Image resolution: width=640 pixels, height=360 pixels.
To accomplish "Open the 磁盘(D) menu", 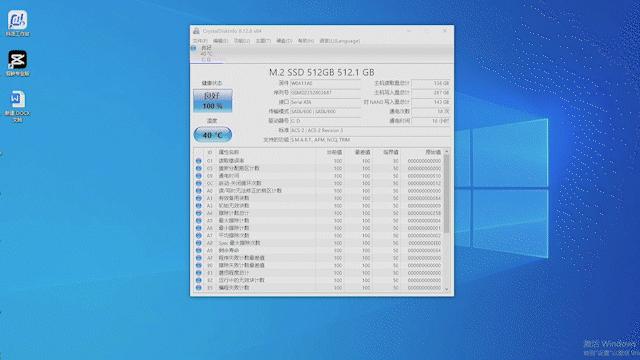I will (x=284, y=41).
